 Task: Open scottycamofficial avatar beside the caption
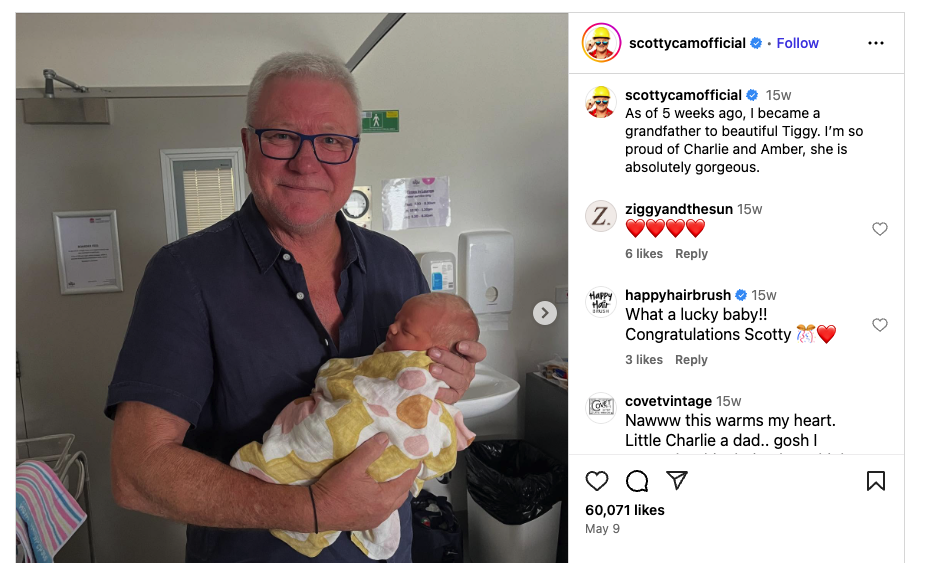click(x=601, y=102)
